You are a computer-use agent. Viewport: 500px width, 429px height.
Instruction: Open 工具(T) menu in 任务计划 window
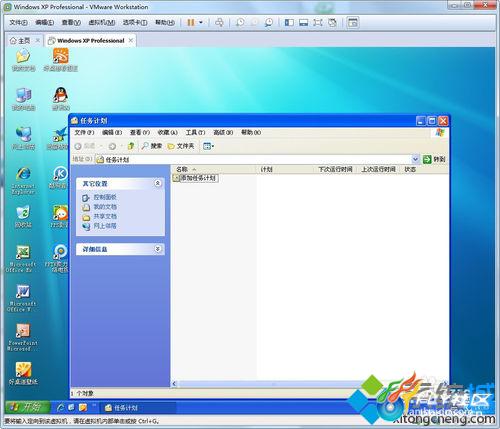pos(195,132)
